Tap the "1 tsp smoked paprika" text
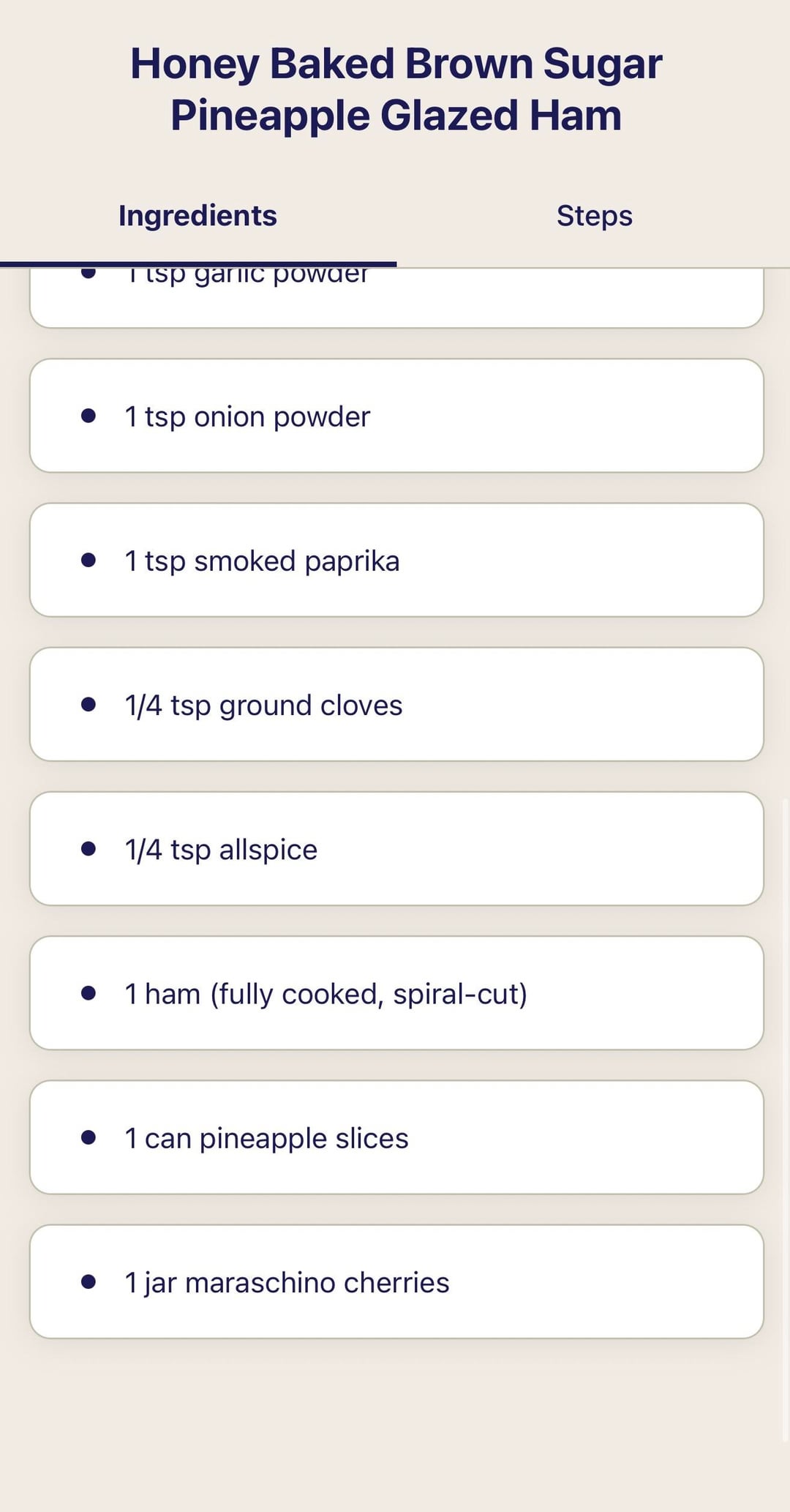Viewport: 790px width, 1512px height. point(262,561)
